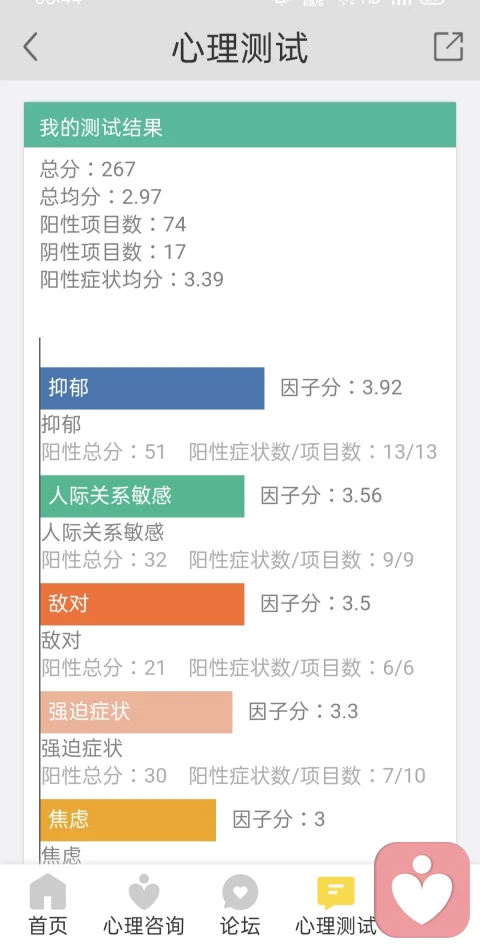Open the 论坛 chat bubble icon
Image resolution: width=480 pixels, height=948 pixels.
240,892
